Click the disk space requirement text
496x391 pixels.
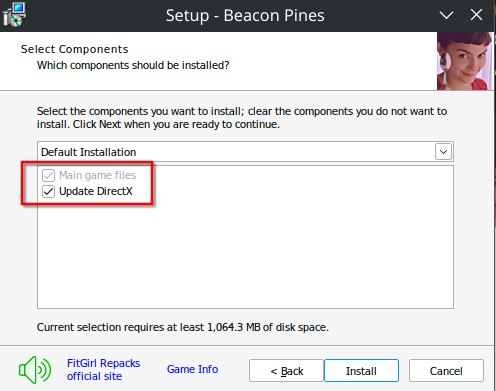point(183,327)
